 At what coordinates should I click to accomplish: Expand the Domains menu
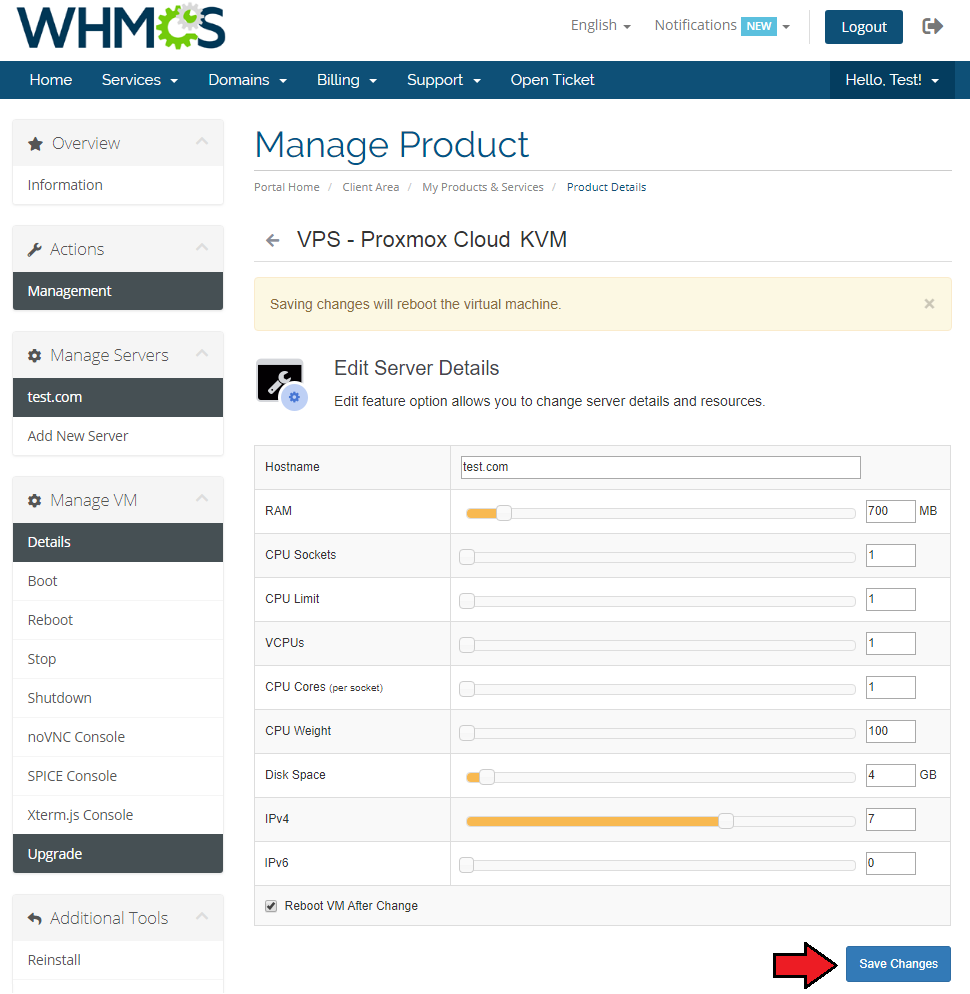coord(247,80)
